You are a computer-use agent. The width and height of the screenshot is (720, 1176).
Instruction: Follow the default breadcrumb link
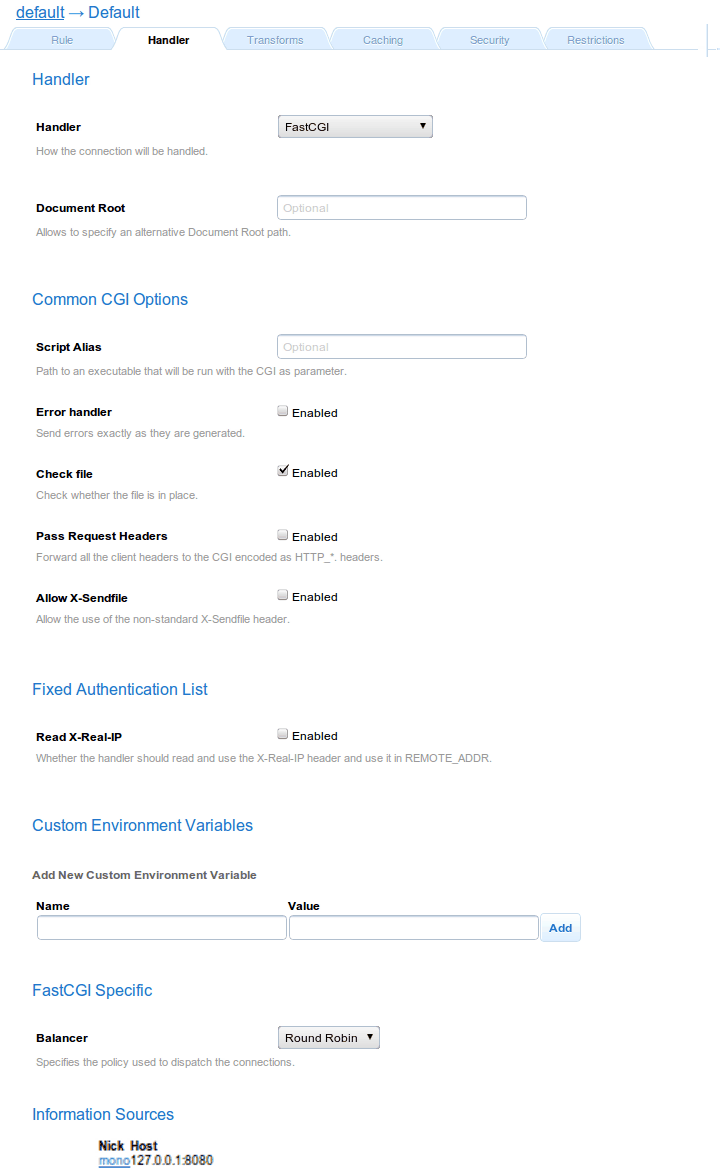40,13
